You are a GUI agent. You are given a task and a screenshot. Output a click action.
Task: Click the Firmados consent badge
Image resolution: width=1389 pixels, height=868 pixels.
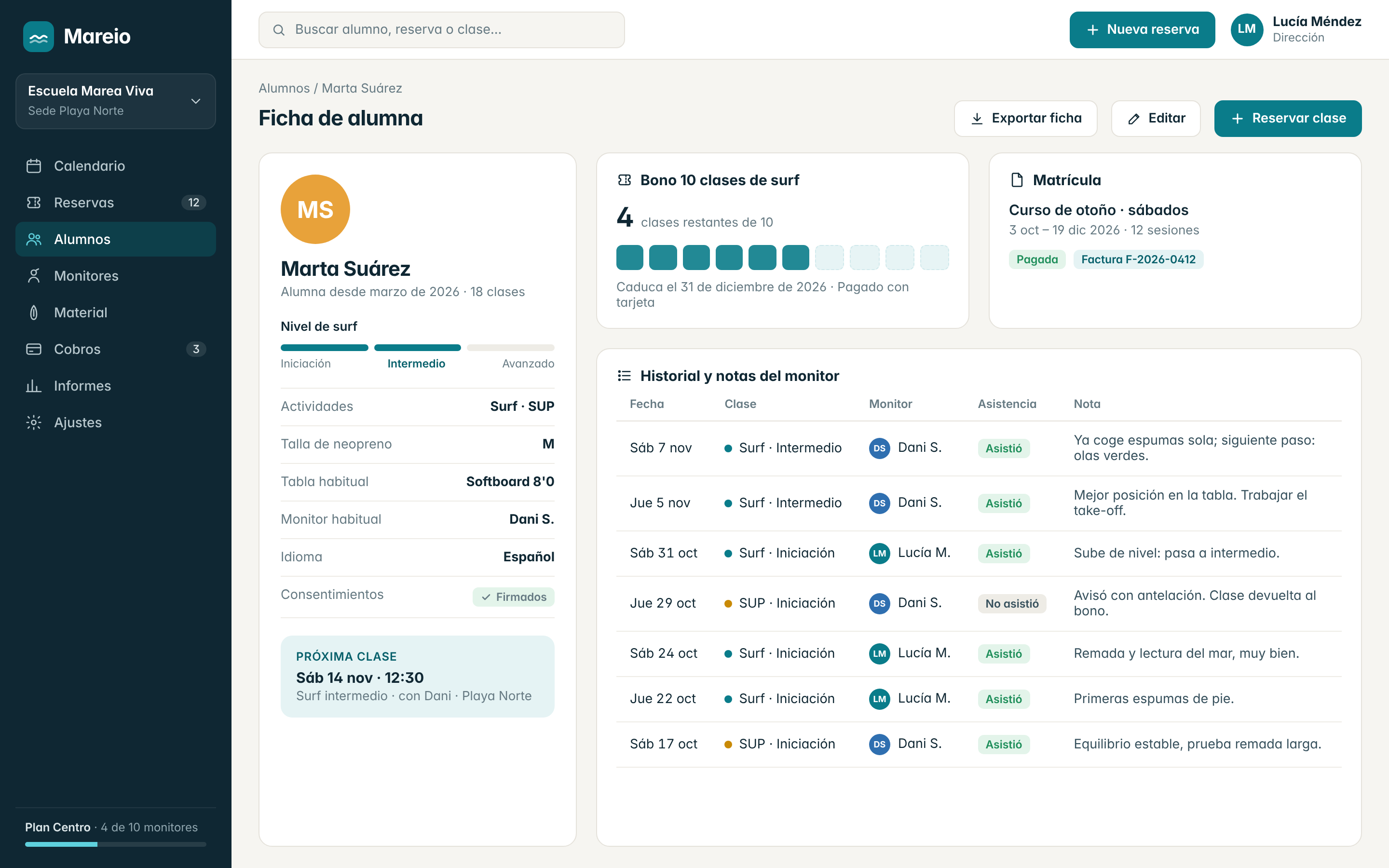click(x=514, y=597)
